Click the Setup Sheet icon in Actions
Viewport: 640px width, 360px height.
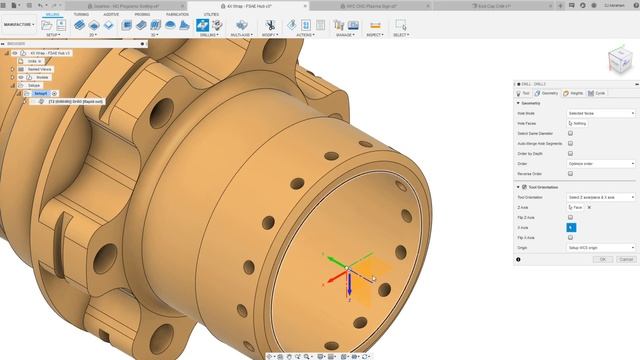pyautogui.click(x=321, y=25)
